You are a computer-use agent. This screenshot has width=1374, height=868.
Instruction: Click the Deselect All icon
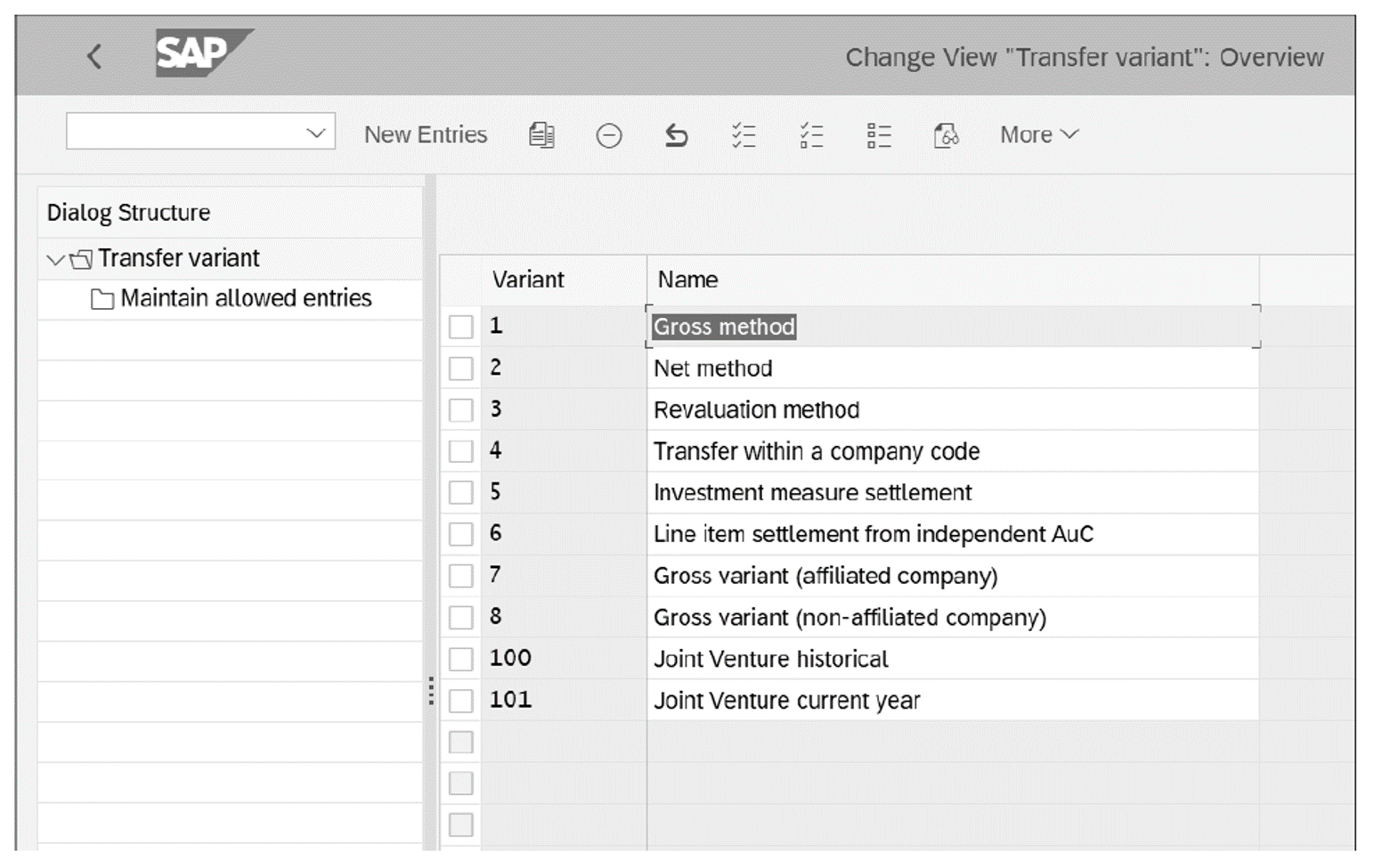pyautogui.click(x=811, y=134)
